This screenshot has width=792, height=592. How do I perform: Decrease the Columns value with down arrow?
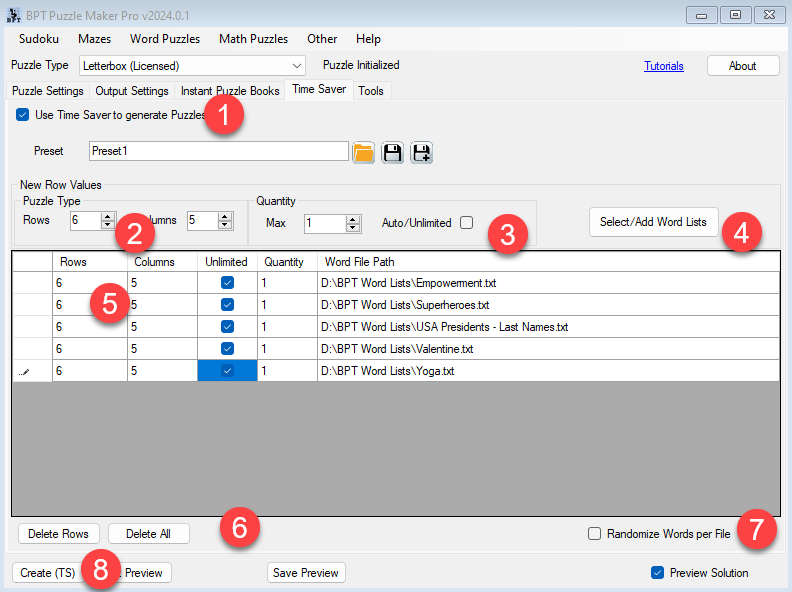(225, 225)
